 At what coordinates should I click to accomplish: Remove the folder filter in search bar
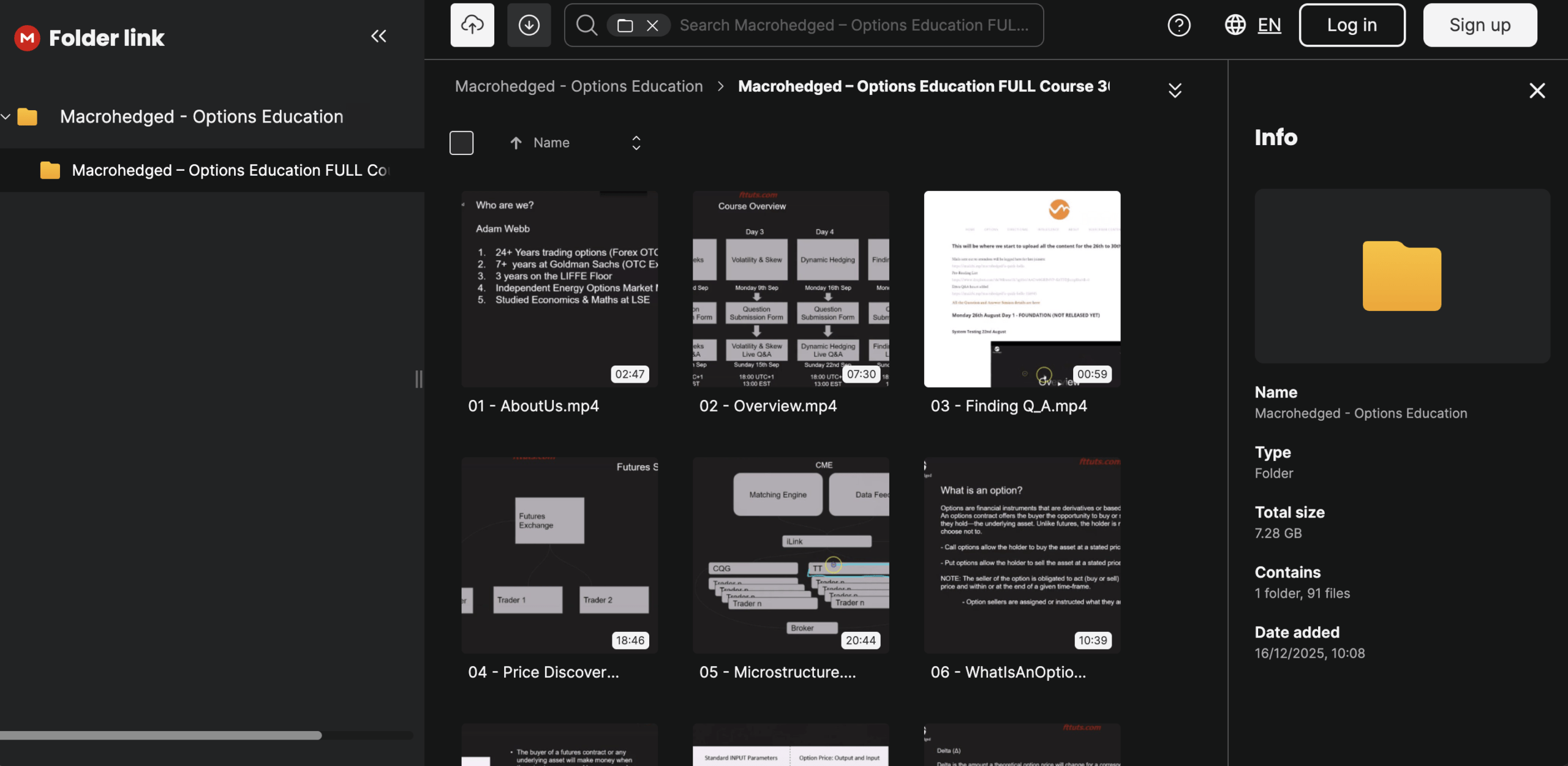(652, 26)
